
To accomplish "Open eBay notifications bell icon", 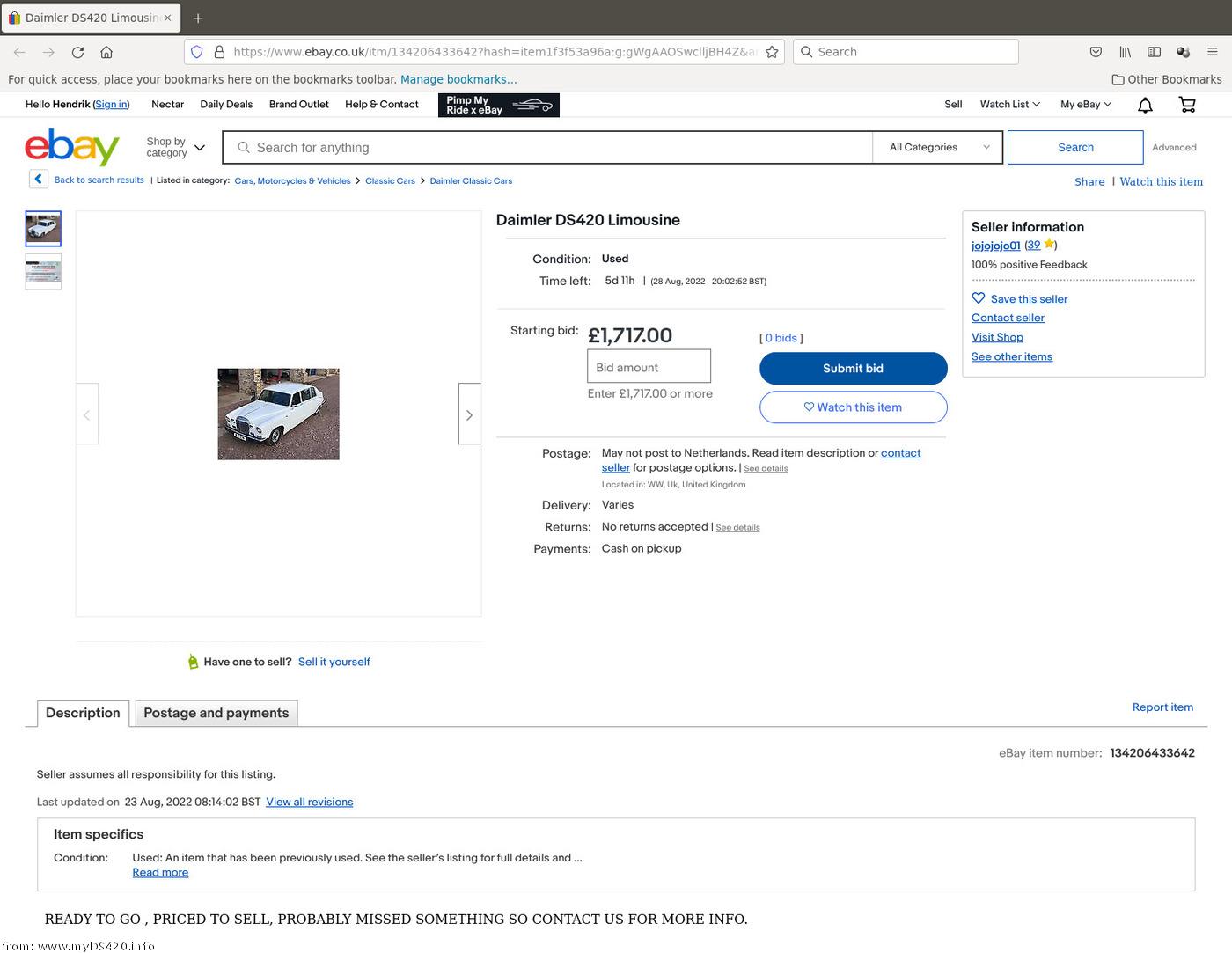I will pyautogui.click(x=1145, y=105).
